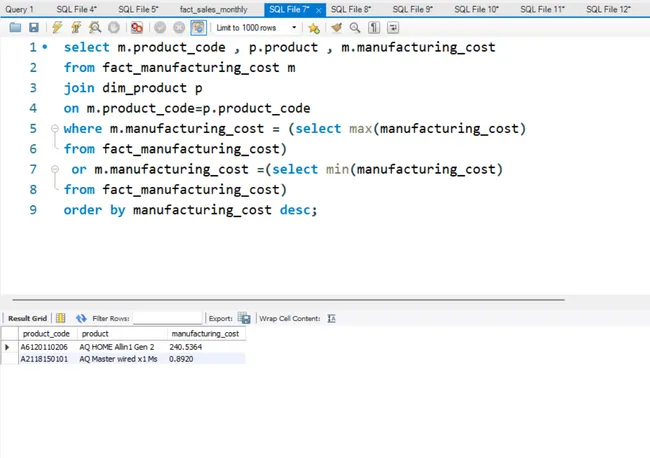The height and width of the screenshot is (458, 650).
Task: Focus the Filter Rows input field
Action: tap(167, 318)
